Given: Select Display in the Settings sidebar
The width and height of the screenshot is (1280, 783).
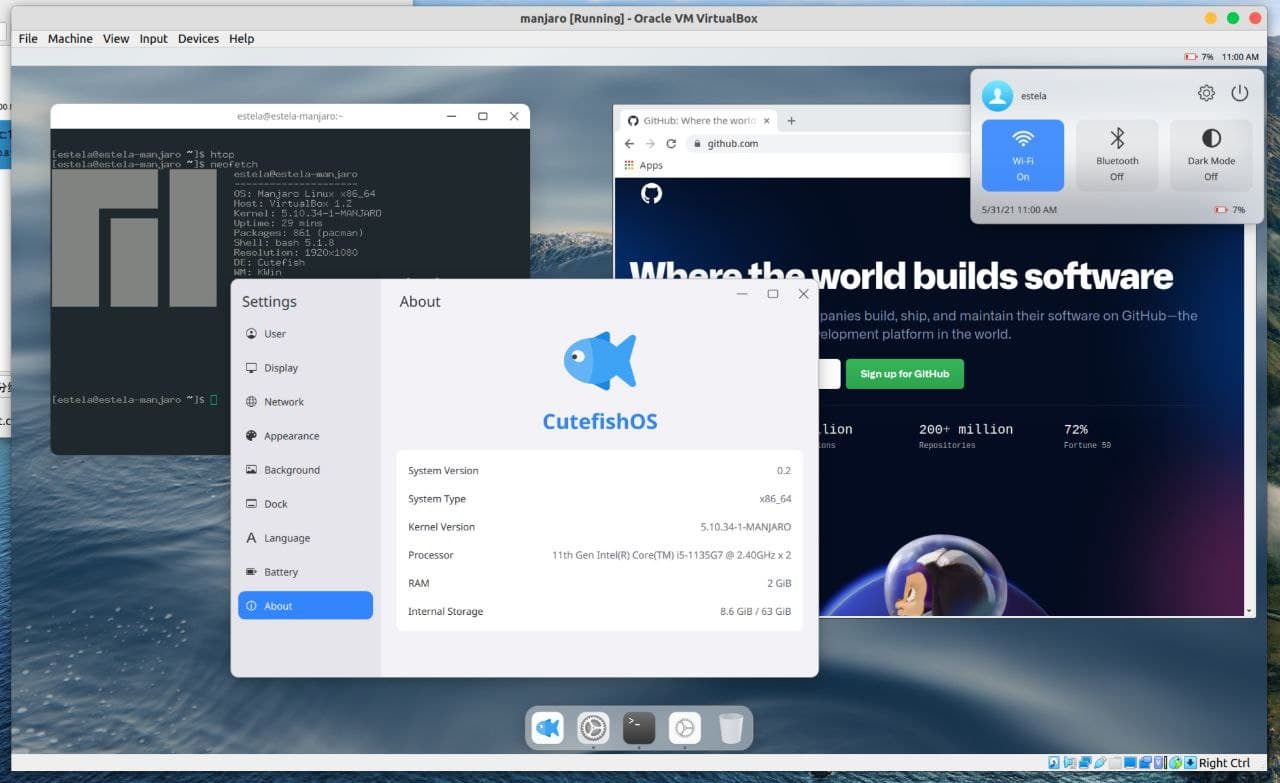Looking at the screenshot, I should 280,367.
